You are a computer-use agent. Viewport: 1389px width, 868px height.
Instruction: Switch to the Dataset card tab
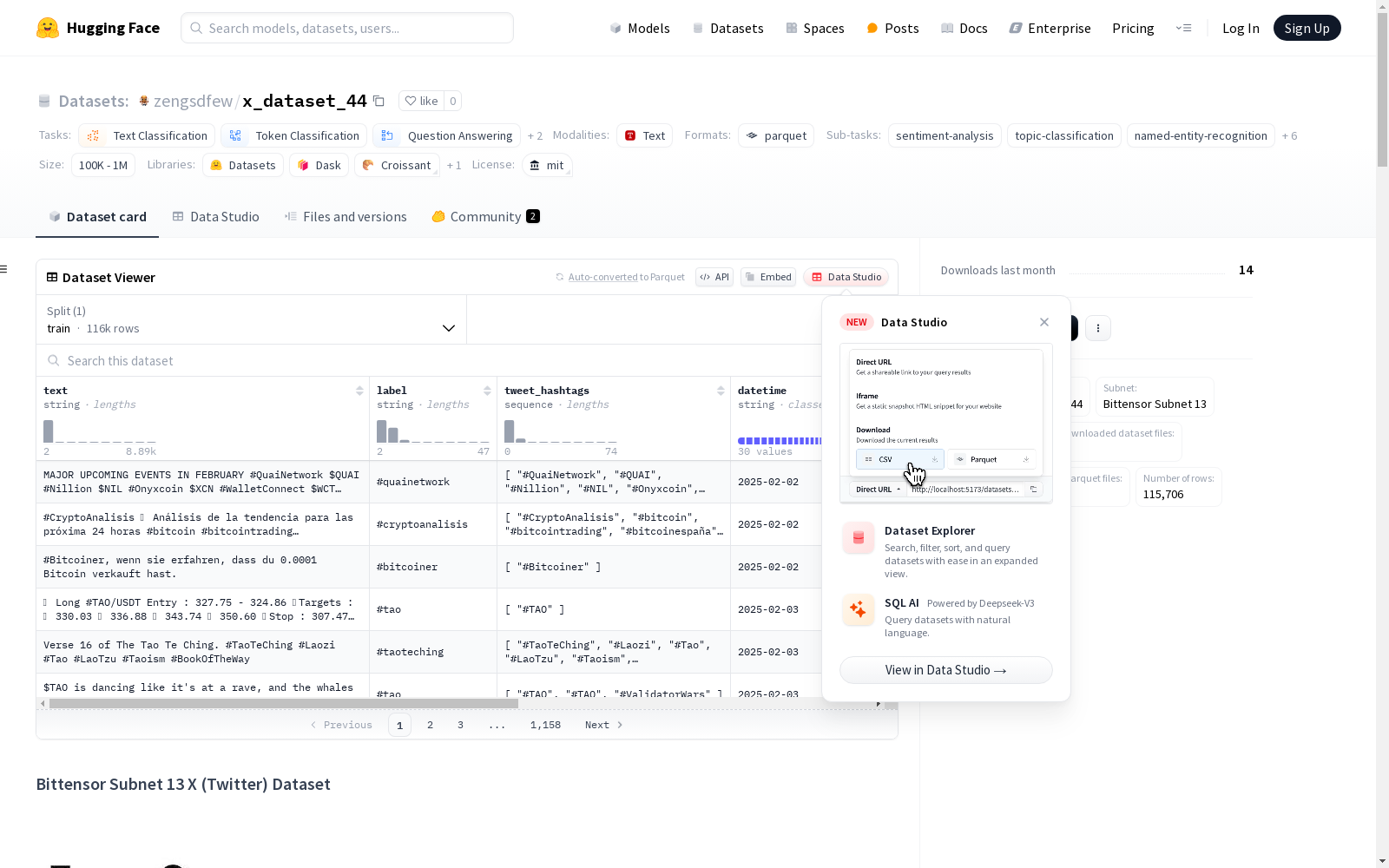click(97, 216)
